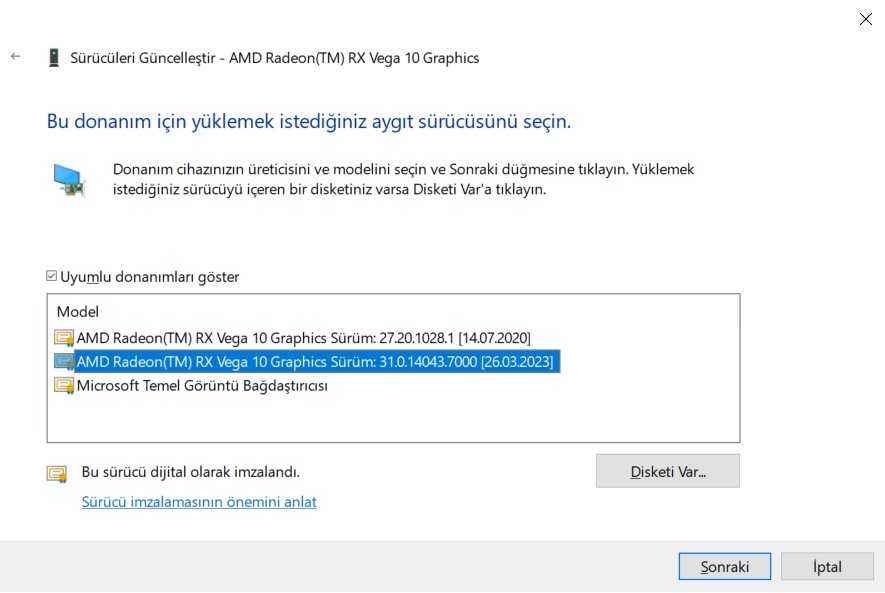The height and width of the screenshot is (593, 885).
Task: Click the device icon beside Sürücüleri Güncelleştir title
Action: coord(54,58)
